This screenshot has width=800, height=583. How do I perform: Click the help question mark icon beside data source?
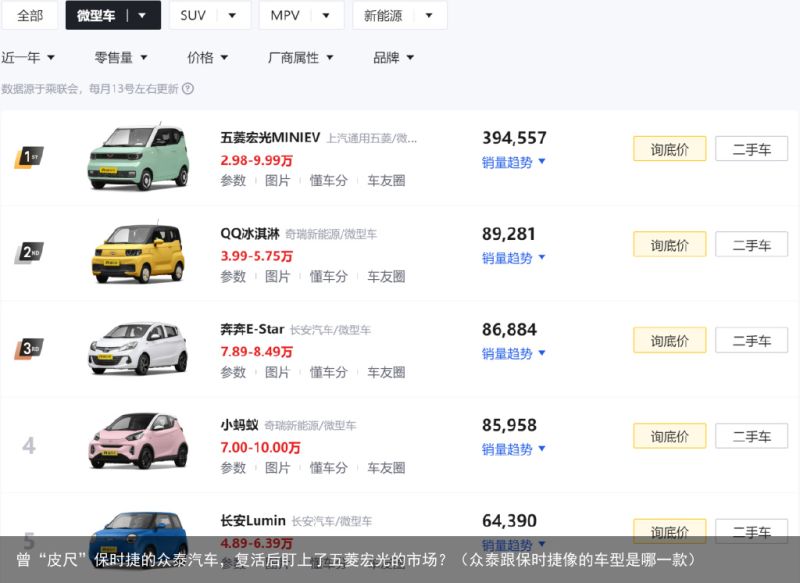pyautogui.click(x=188, y=89)
